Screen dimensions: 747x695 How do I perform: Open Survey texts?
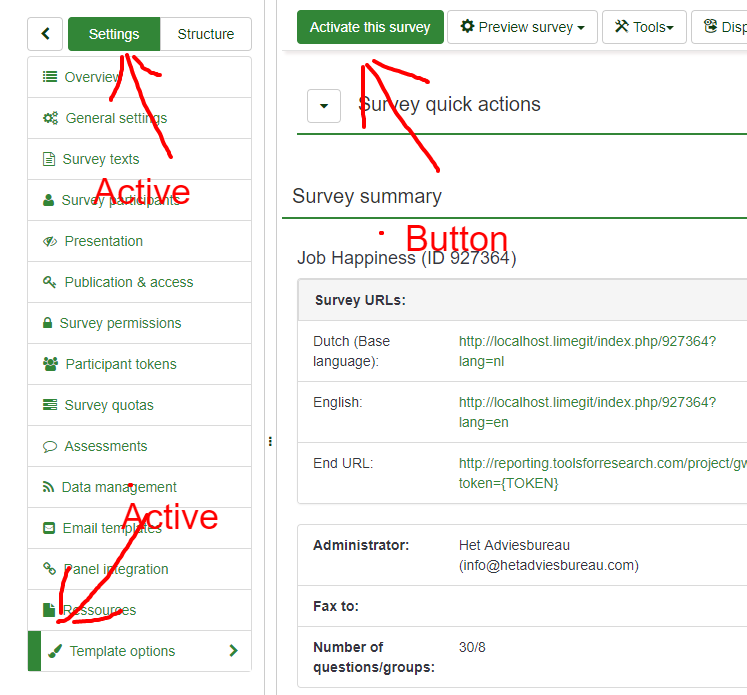click(140, 159)
